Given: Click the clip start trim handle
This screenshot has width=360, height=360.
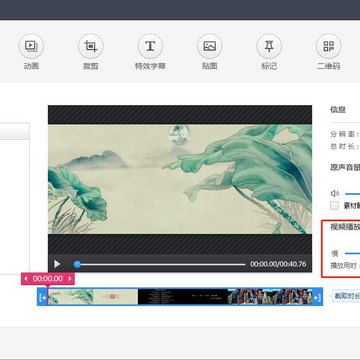Looking at the screenshot, I should coord(42,297).
